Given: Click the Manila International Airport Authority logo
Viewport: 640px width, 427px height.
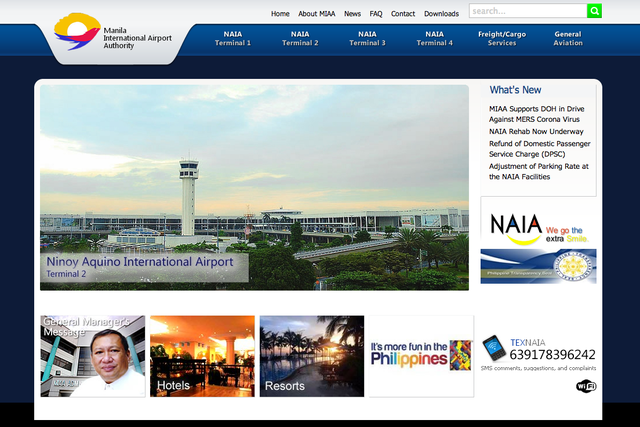Looking at the screenshot, I should (x=113, y=33).
